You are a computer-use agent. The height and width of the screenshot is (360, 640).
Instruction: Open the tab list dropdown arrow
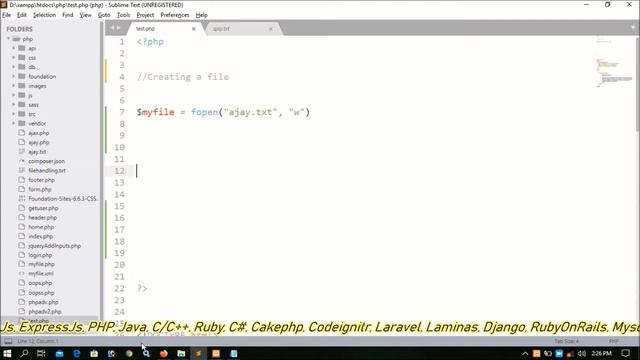click(x=633, y=28)
